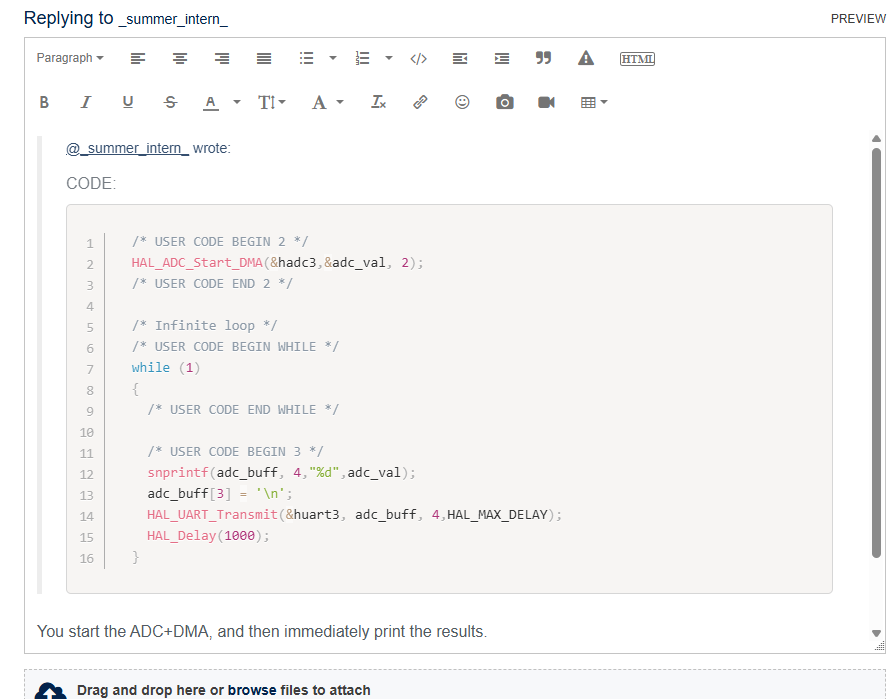Image resolution: width=893 pixels, height=699 pixels.
Task: Switch to HTML source mode
Action: point(635,58)
